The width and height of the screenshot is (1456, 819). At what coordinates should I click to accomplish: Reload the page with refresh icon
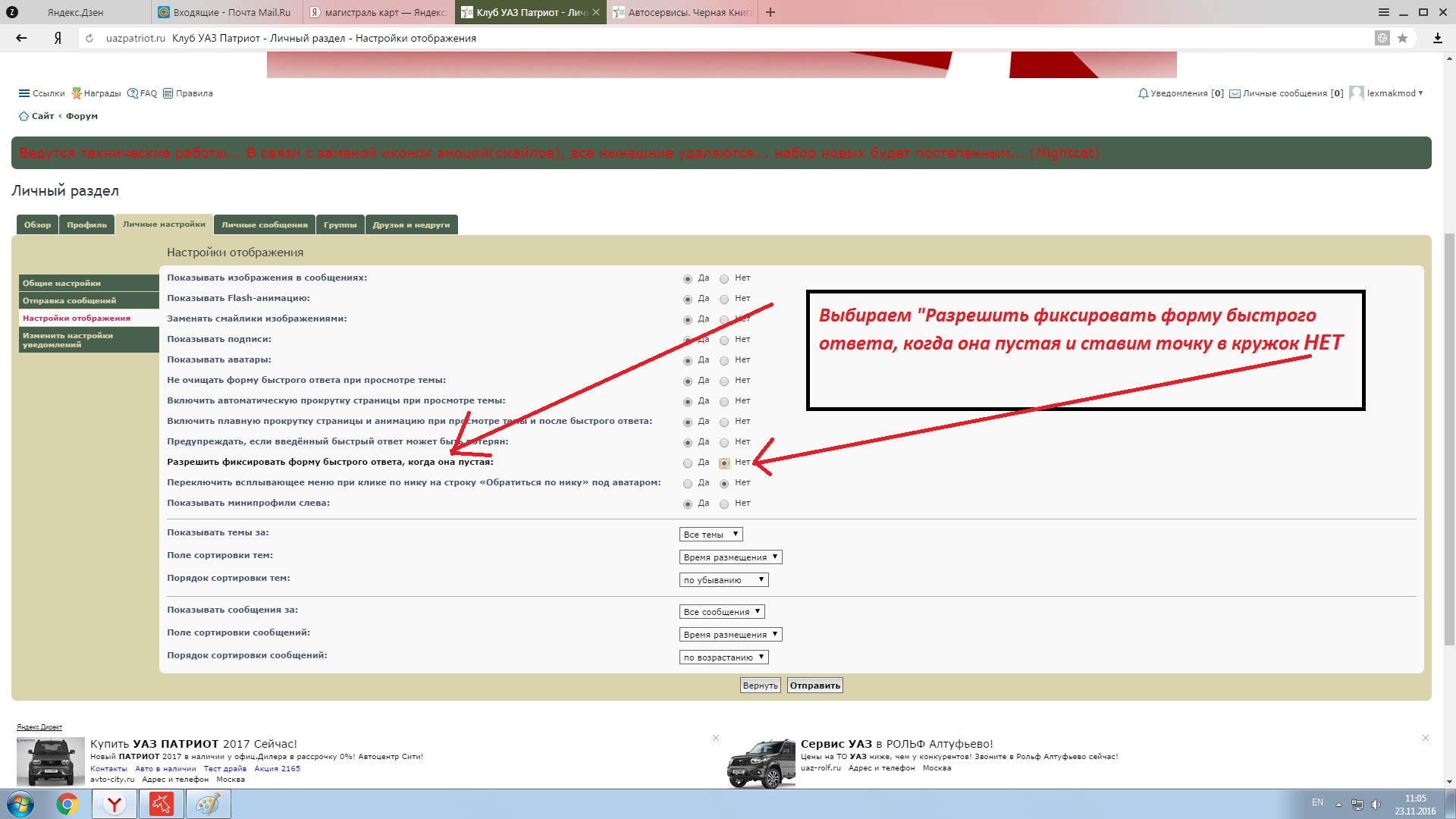click(x=89, y=38)
